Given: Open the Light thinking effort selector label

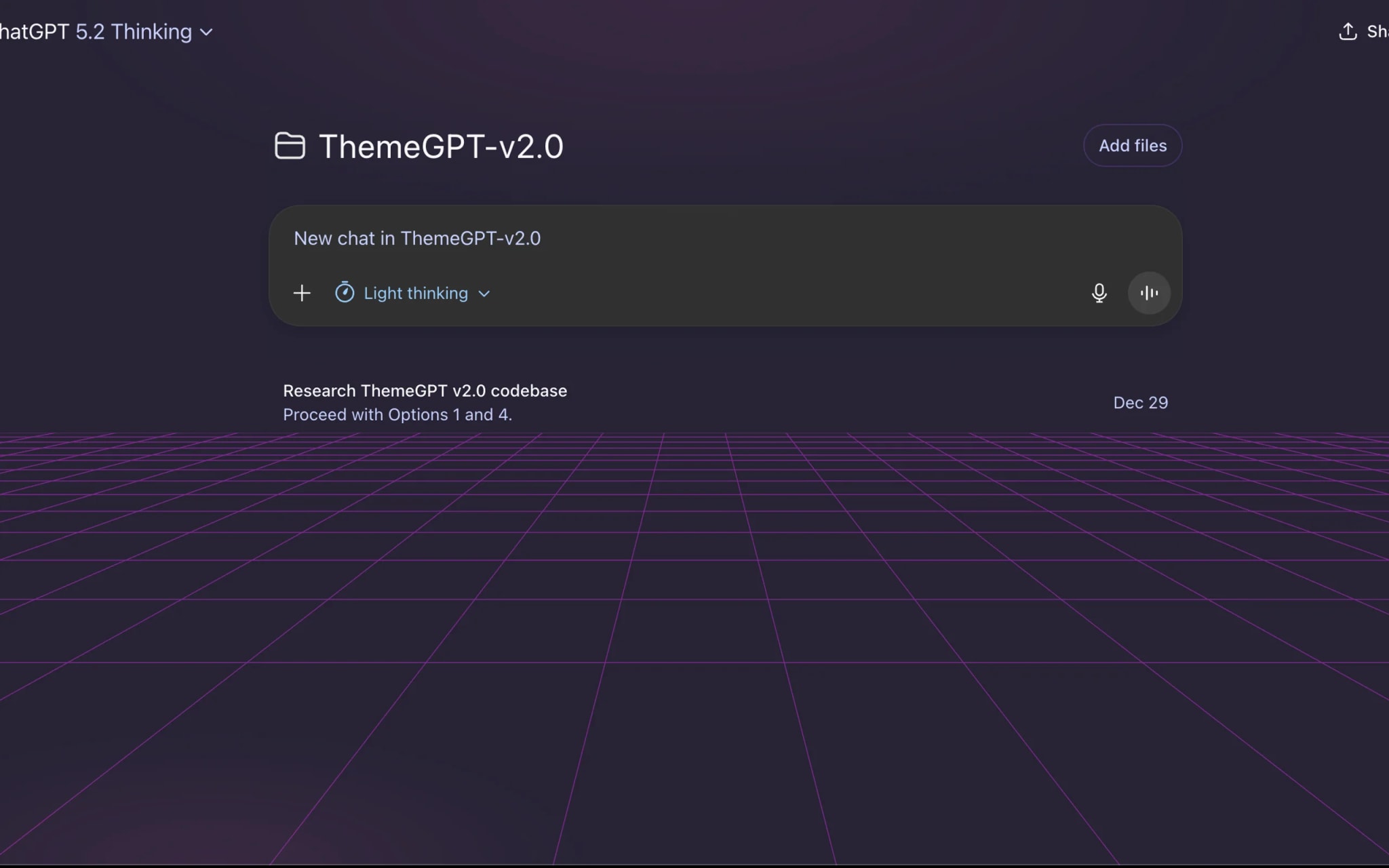Looking at the screenshot, I should click(x=416, y=293).
